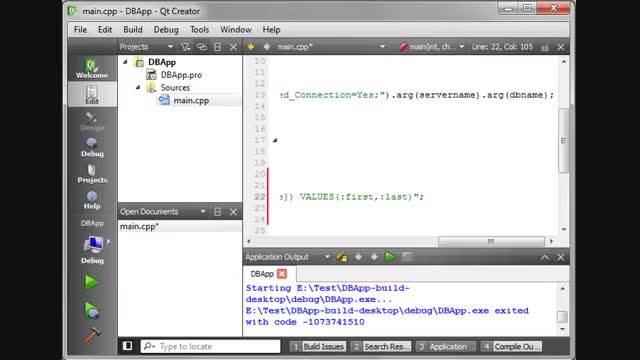Open the Projects mode in the sidebar
Viewport: 640px width, 360px height.
(x=92, y=173)
